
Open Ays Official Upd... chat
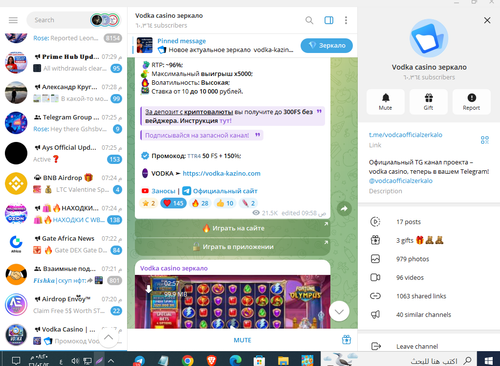coord(63,153)
